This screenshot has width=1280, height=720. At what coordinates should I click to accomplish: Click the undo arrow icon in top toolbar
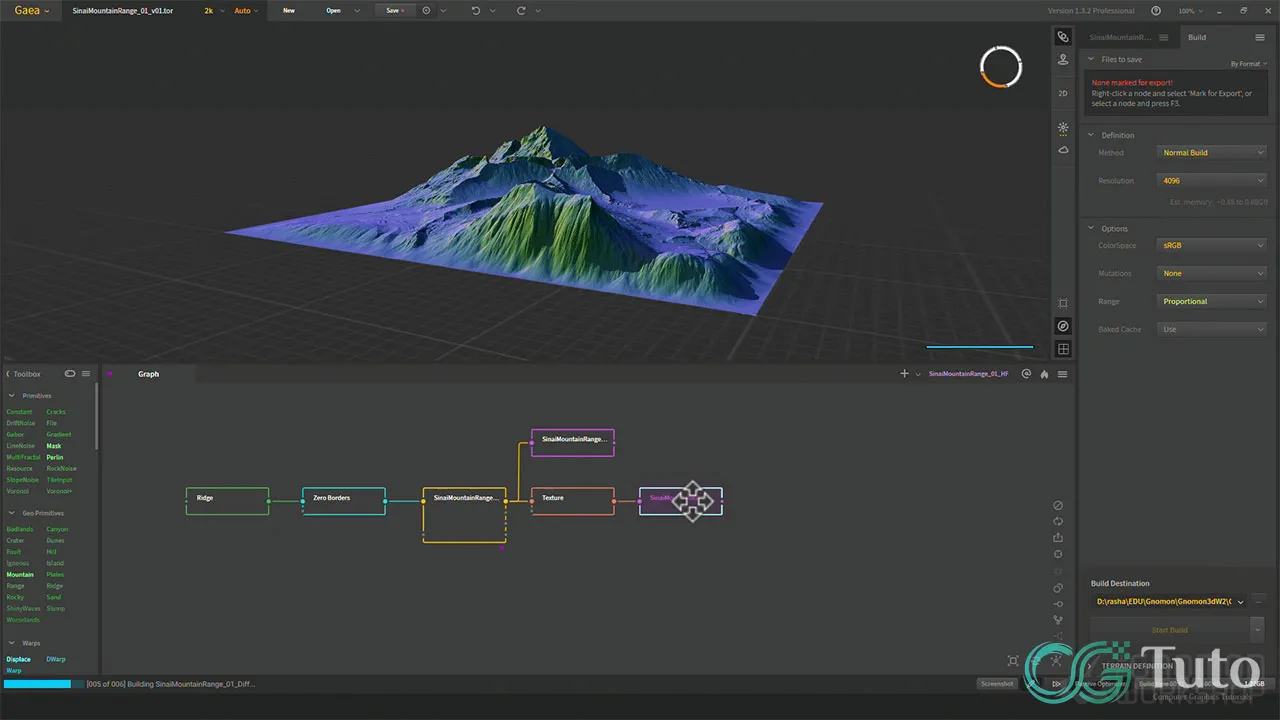pyautogui.click(x=476, y=10)
